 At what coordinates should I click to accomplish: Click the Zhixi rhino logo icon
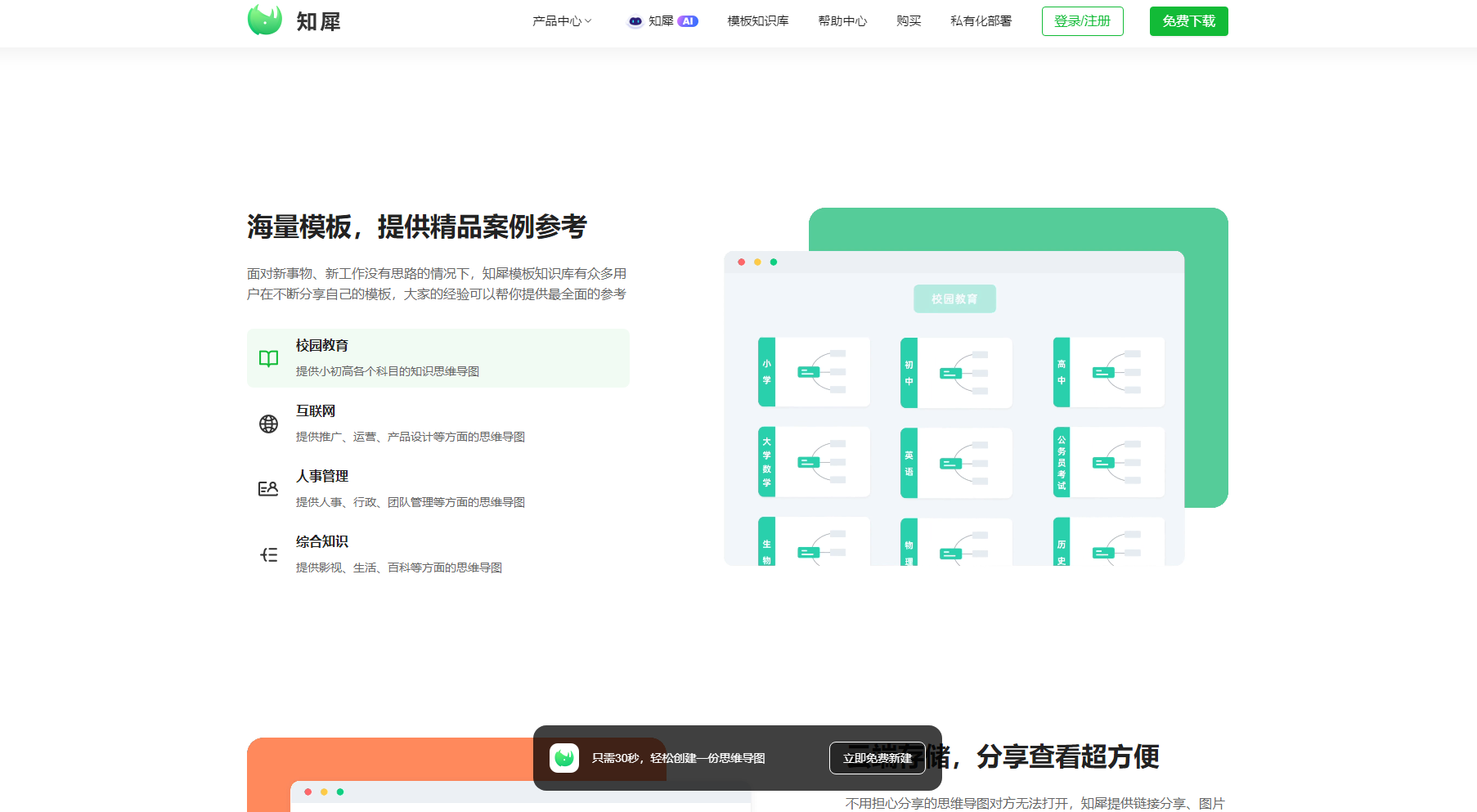pos(264,20)
